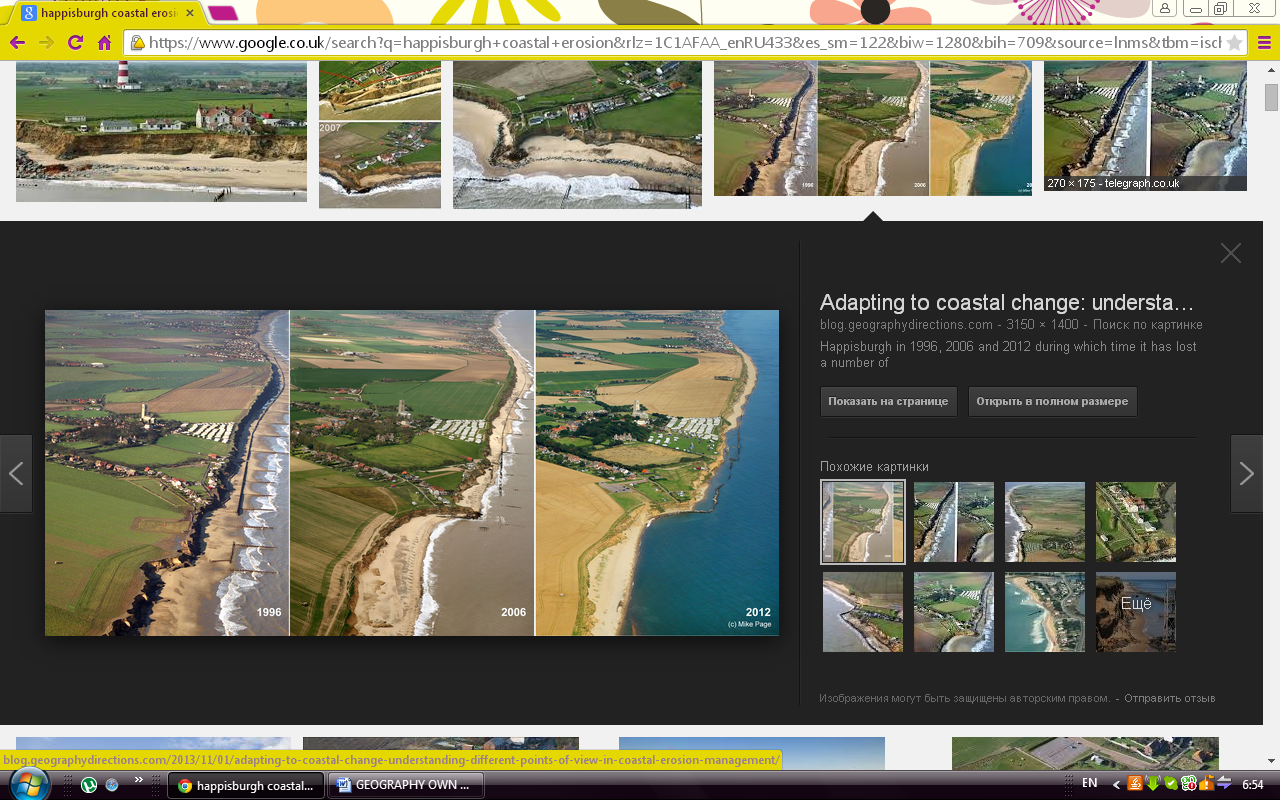Open the Windows Start orb
Viewport: 1280px width, 800px height.
(29, 785)
